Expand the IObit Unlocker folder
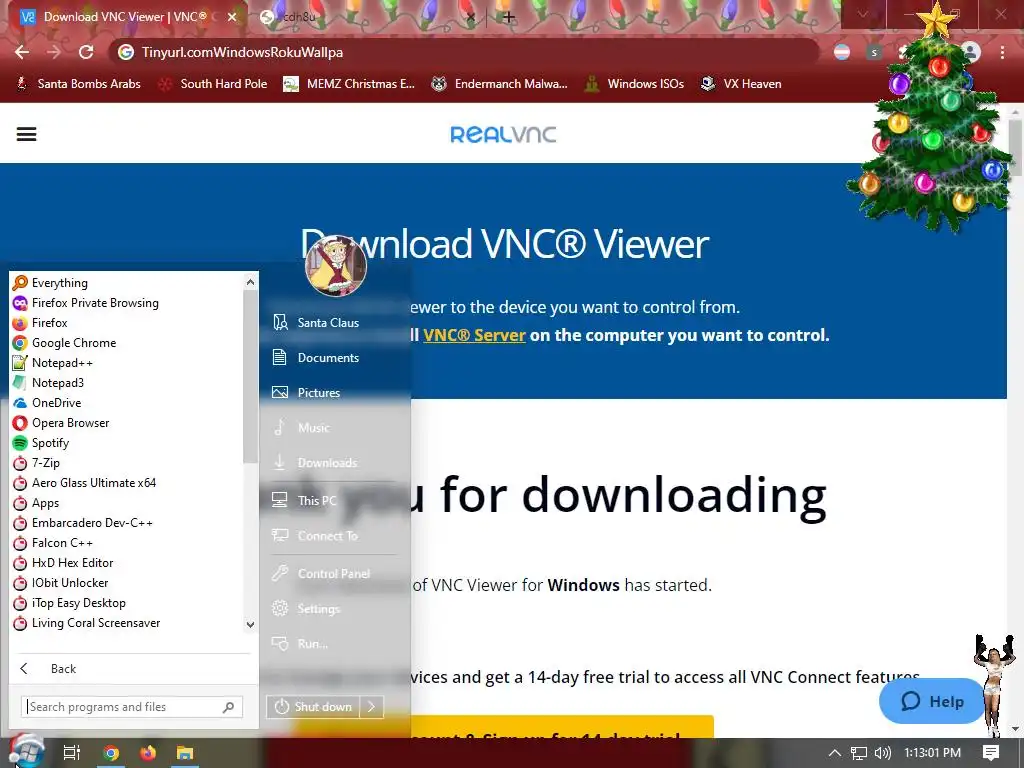This screenshot has height=768, width=1024. coord(61,583)
